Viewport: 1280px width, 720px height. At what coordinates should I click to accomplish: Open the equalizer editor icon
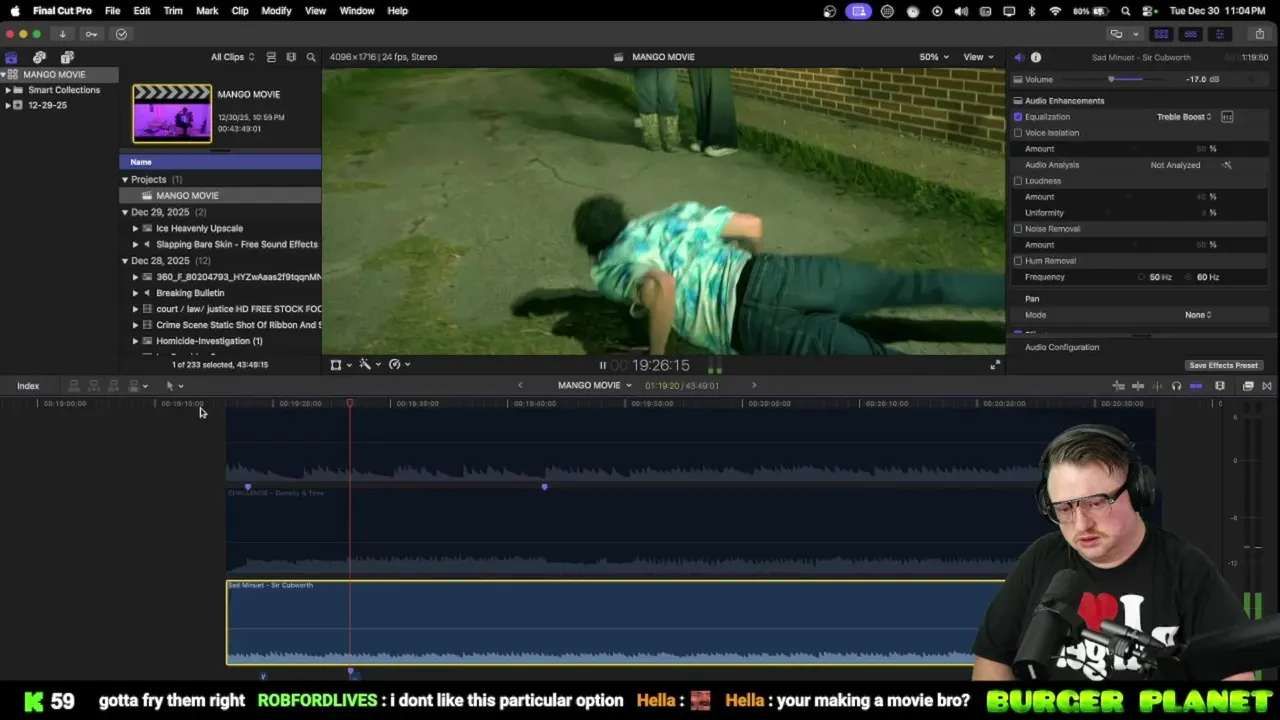tap(1227, 117)
